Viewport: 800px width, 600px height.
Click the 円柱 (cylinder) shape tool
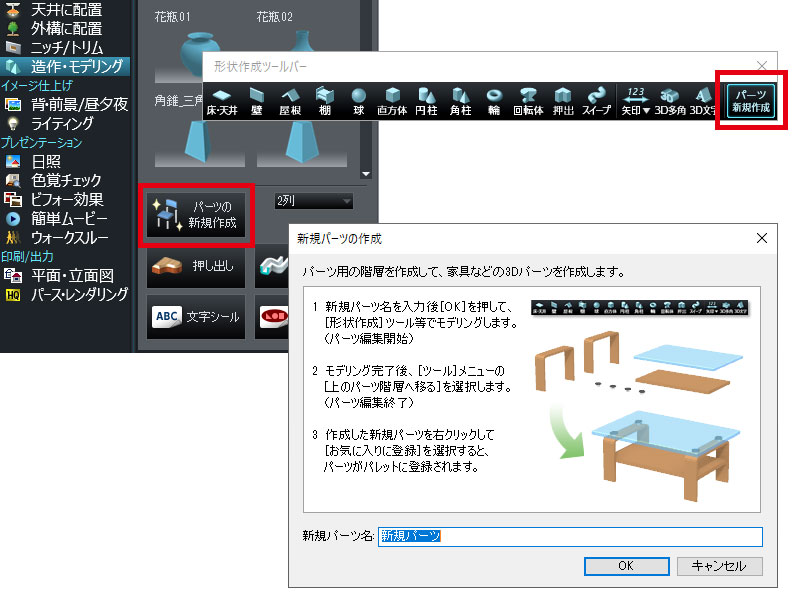coord(426,102)
